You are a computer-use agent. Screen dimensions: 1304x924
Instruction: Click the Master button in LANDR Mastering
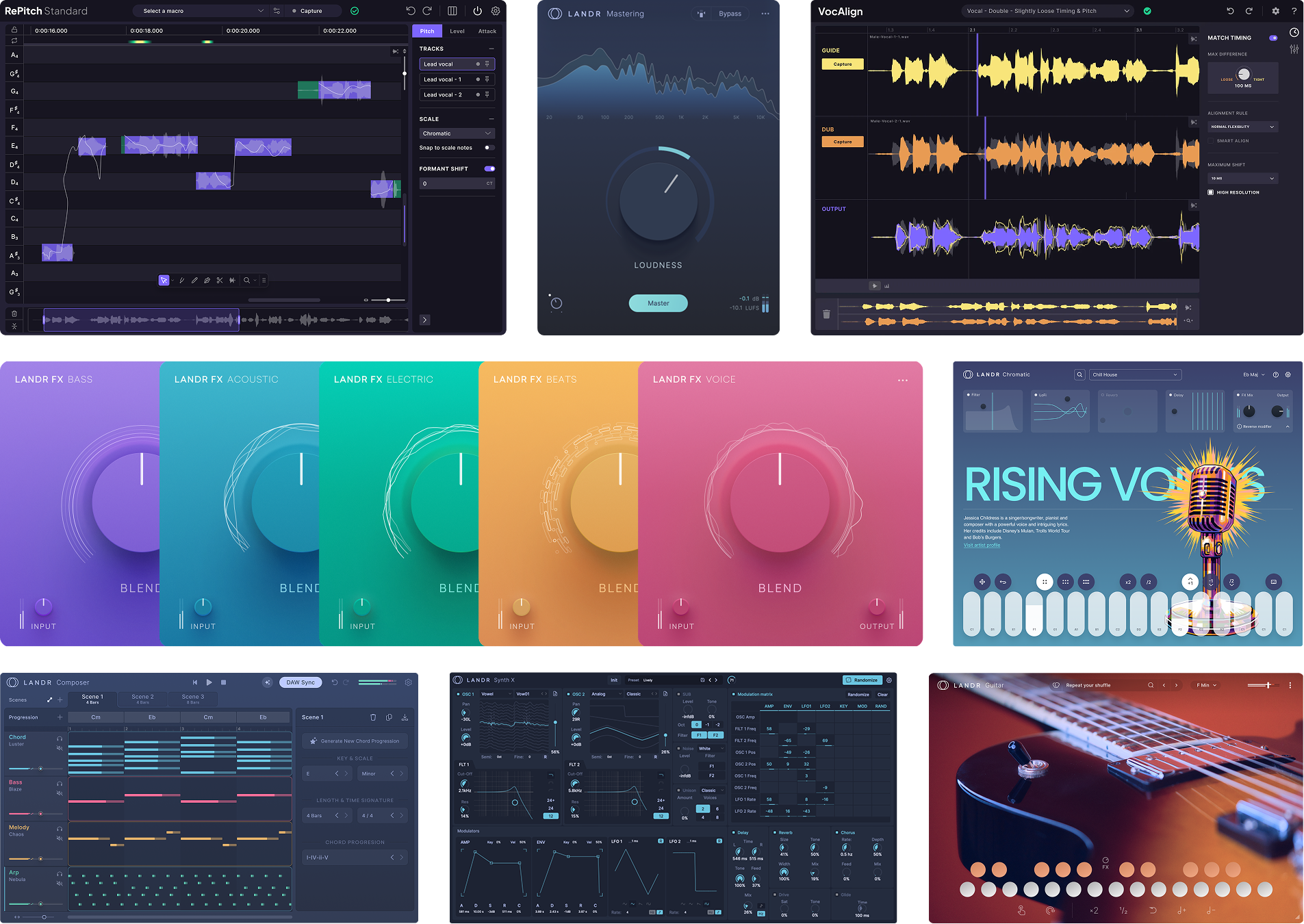tap(659, 303)
